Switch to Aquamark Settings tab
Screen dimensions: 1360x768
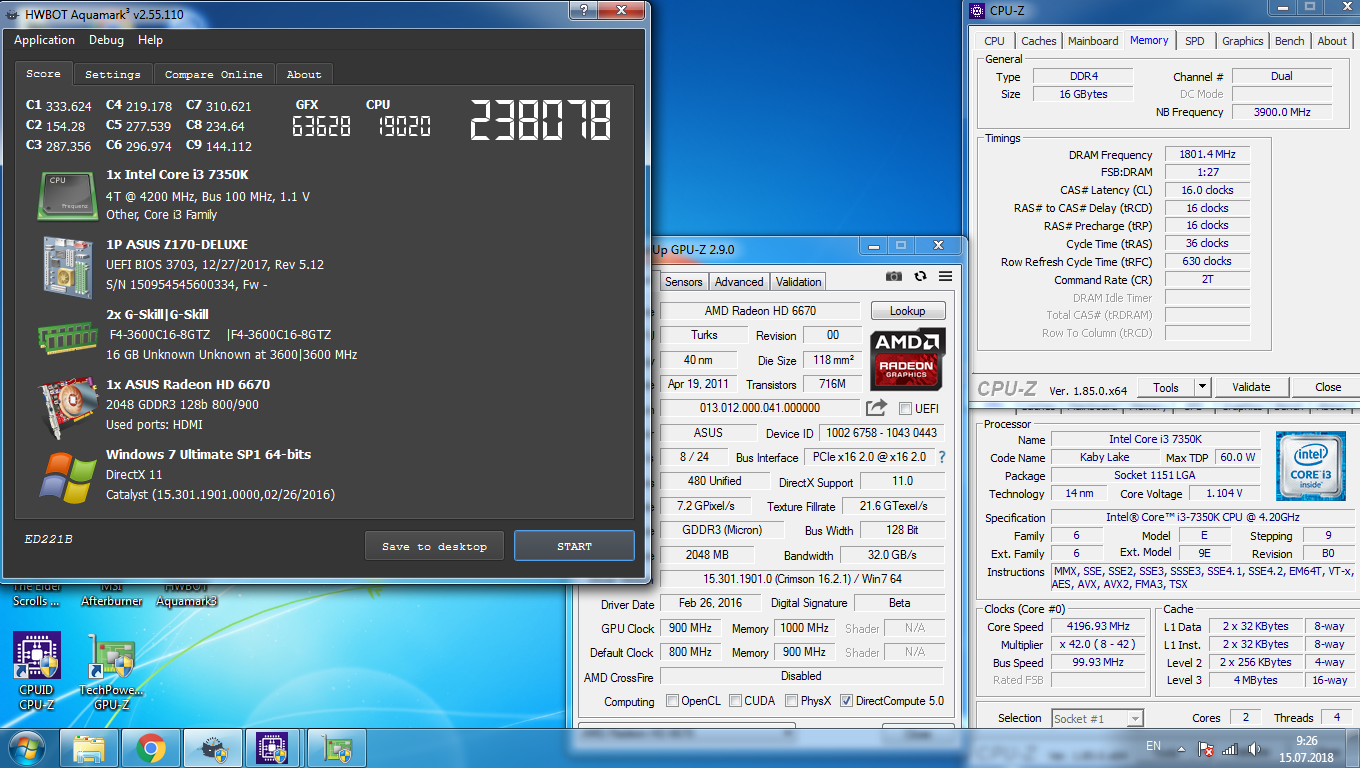tap(112, 75)
